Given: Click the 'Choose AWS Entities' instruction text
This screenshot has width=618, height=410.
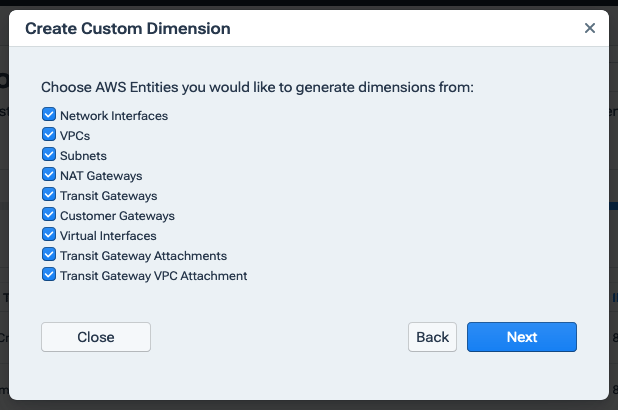Looking at the screenshot, I should click(x=257, y=87).
